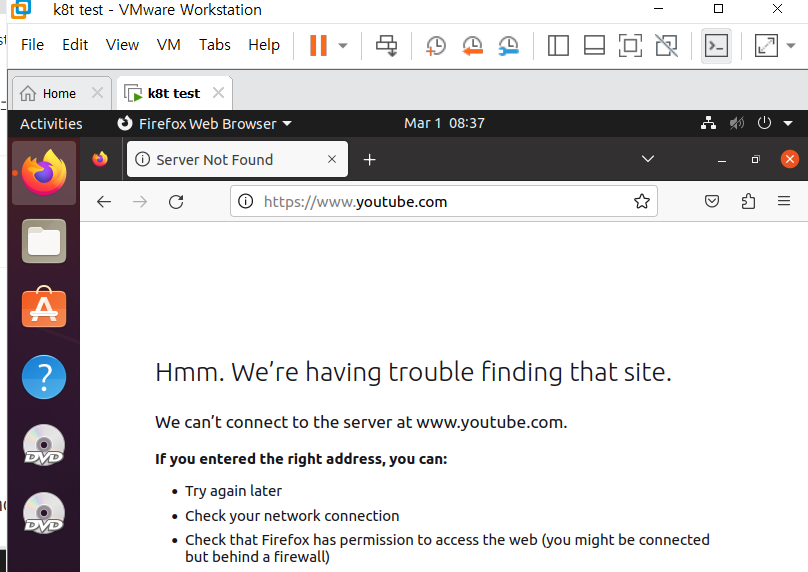Open the VMware View menu
Screen dimensions: 808x572
(x=122, y=45)
